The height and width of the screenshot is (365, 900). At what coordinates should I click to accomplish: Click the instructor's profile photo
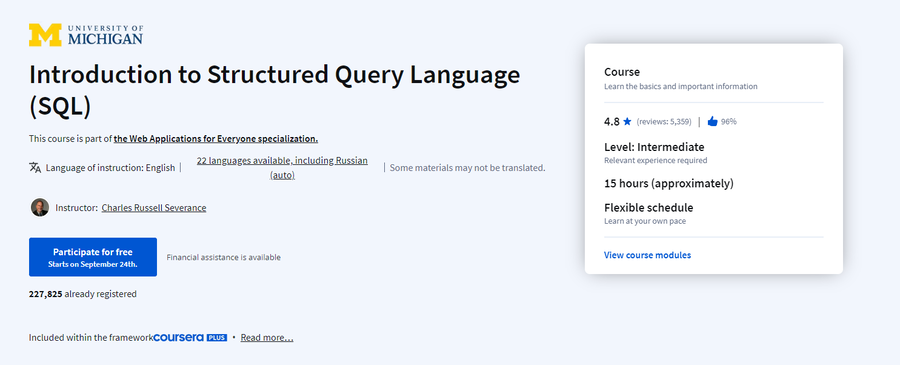pos(40,207)
